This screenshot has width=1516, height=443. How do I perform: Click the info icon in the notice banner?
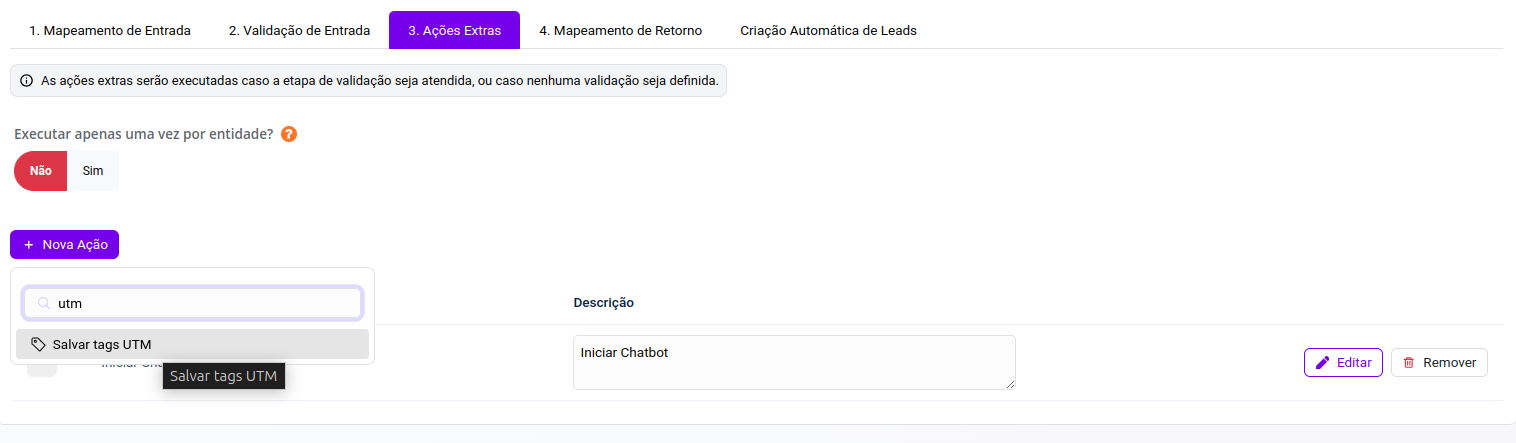[x=26, y=81]
